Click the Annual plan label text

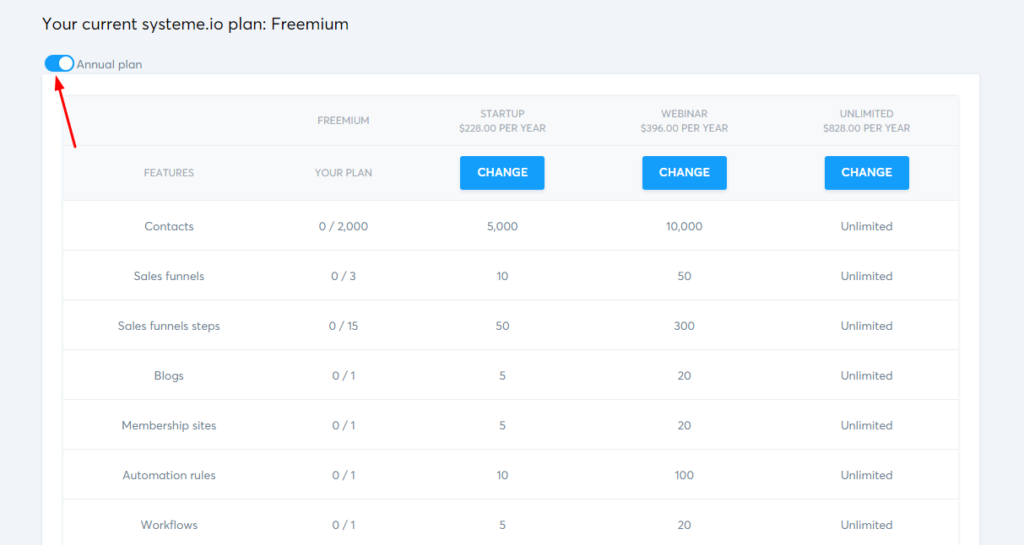109,65
